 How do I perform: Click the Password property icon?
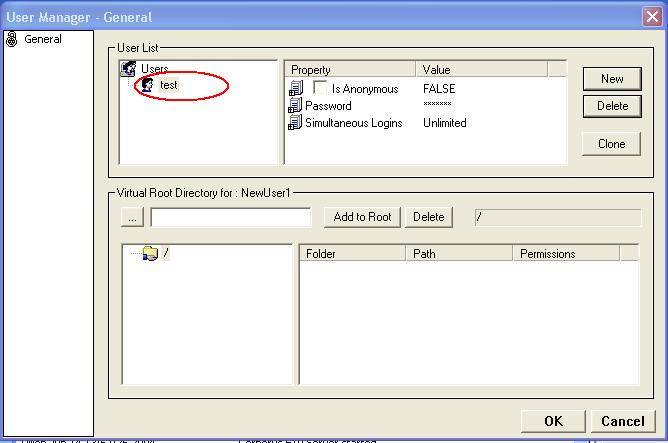295,106
